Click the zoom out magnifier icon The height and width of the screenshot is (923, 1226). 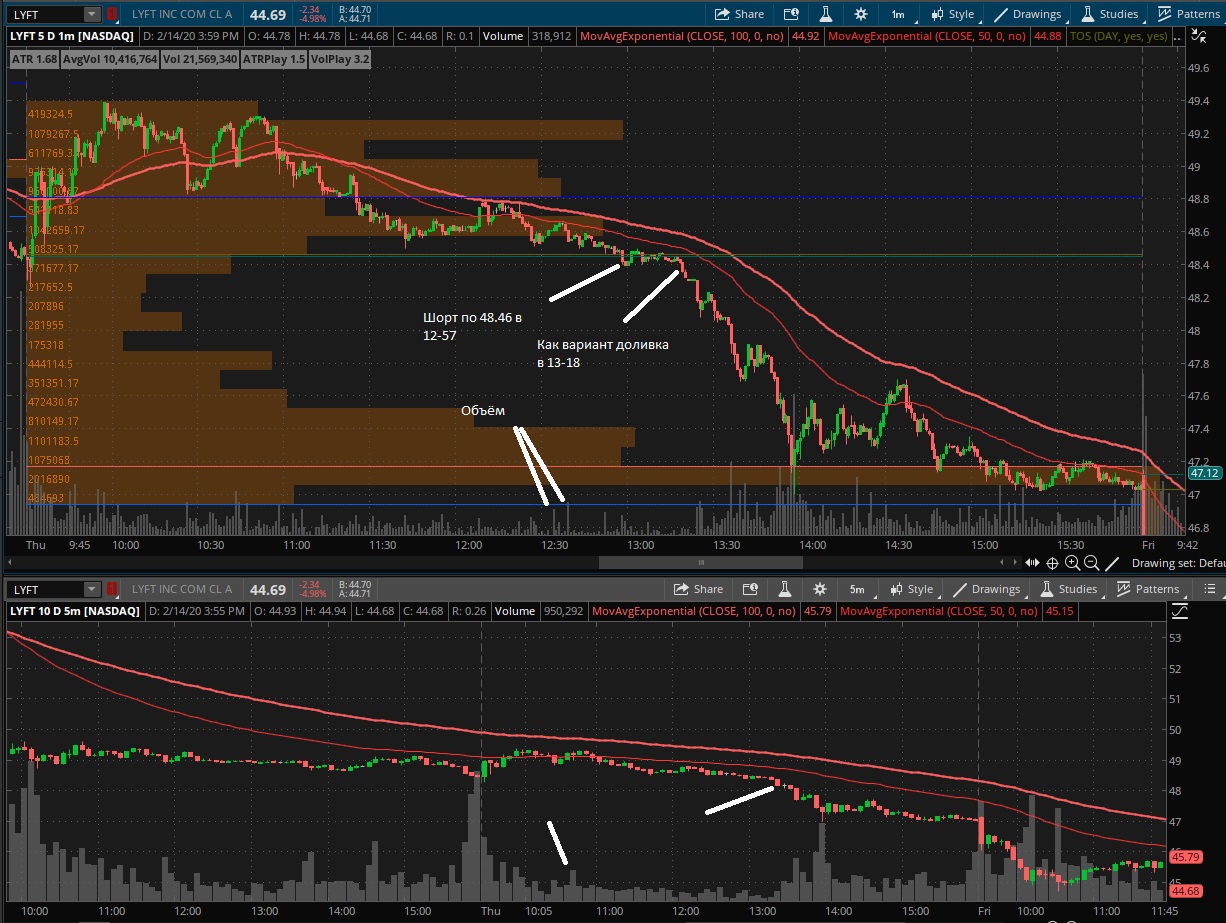pos(1092,563)
